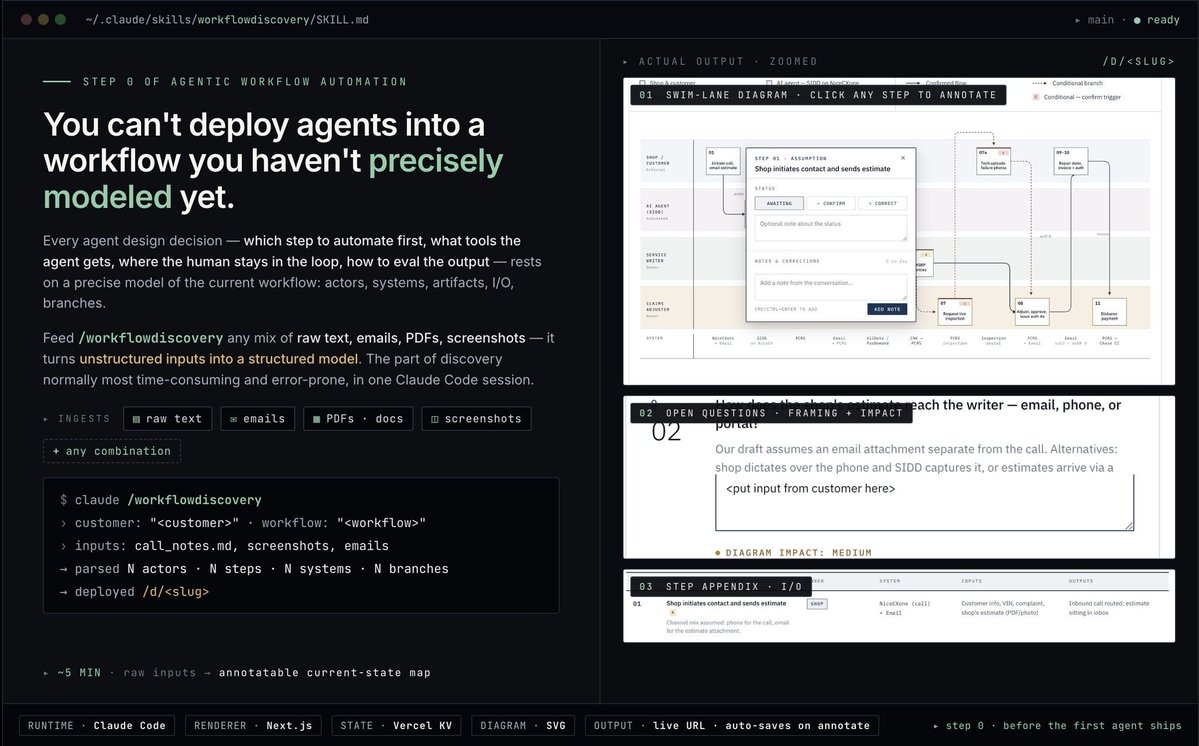This screenshot has height=746, width=1199.
Task: Select step 11 'Disburse payment' box
Action: [x=1109, y=312]
